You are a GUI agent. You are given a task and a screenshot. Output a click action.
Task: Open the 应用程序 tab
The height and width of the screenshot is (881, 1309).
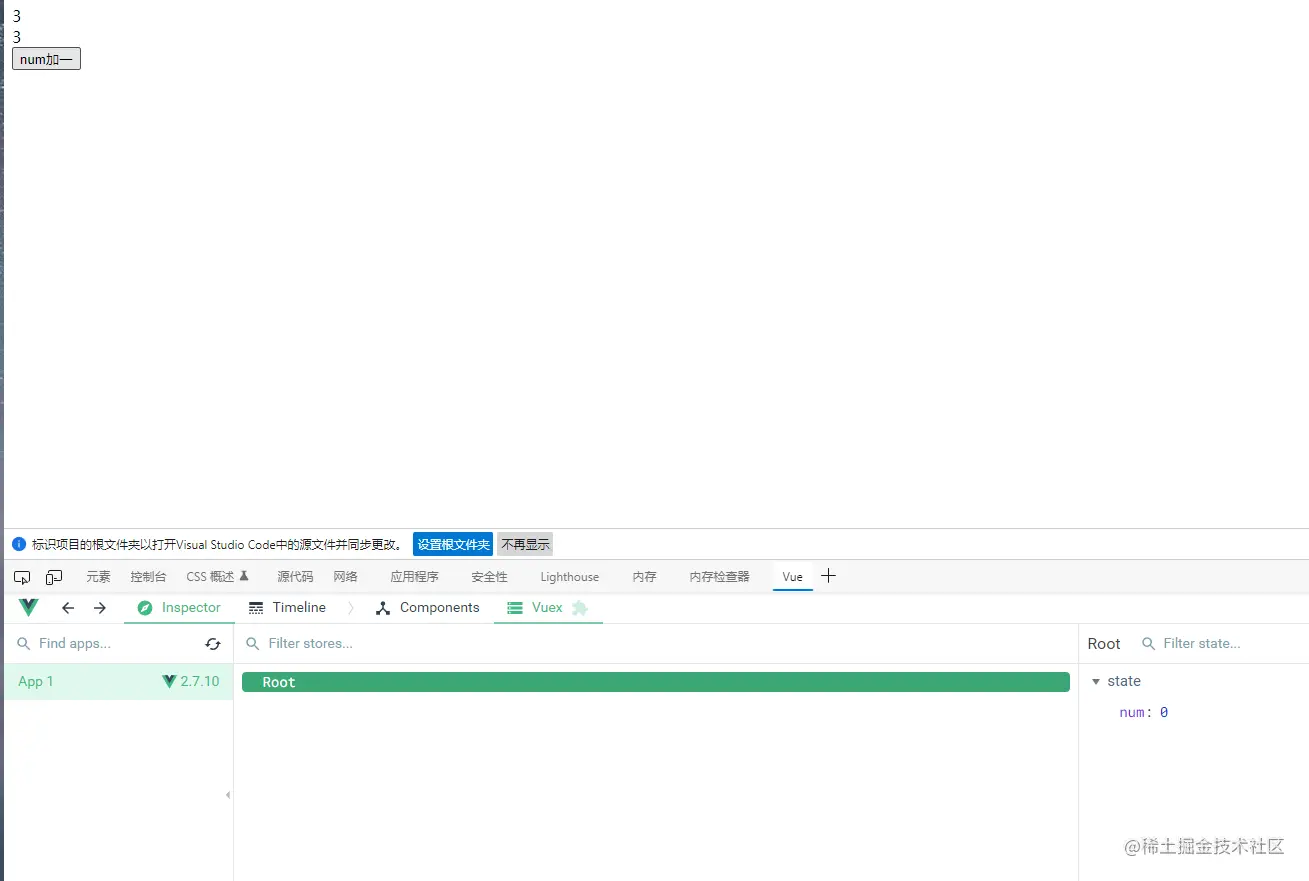tap(414, 577)
